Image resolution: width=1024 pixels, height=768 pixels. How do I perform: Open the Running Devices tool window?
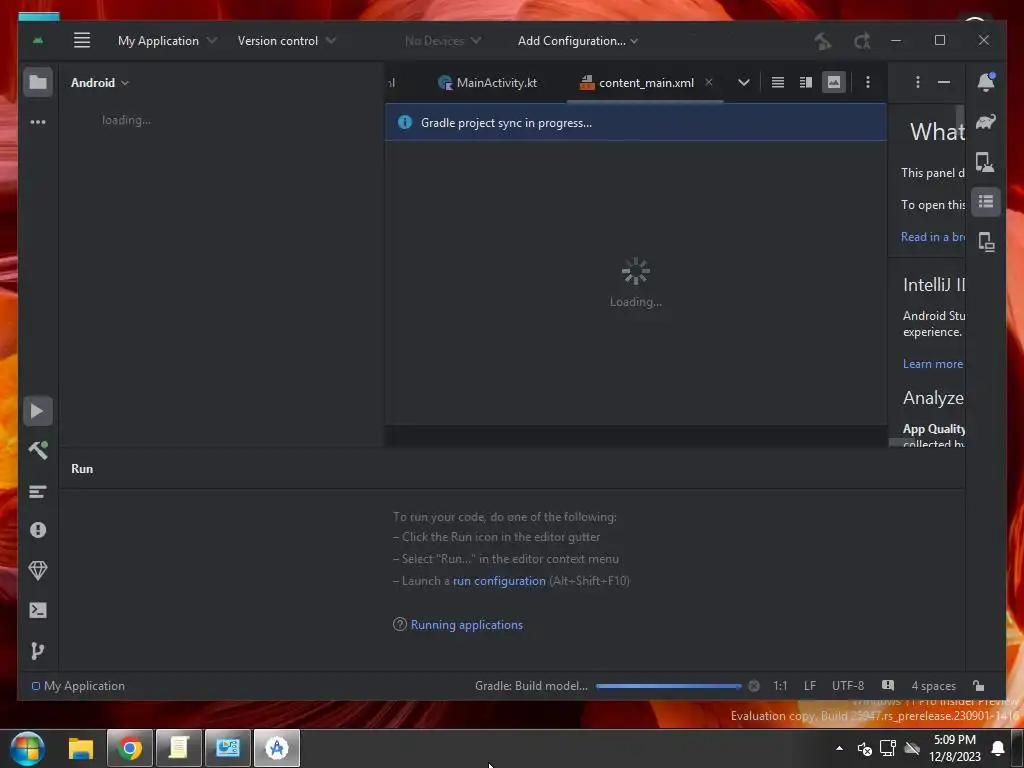[x=986, y=242]
